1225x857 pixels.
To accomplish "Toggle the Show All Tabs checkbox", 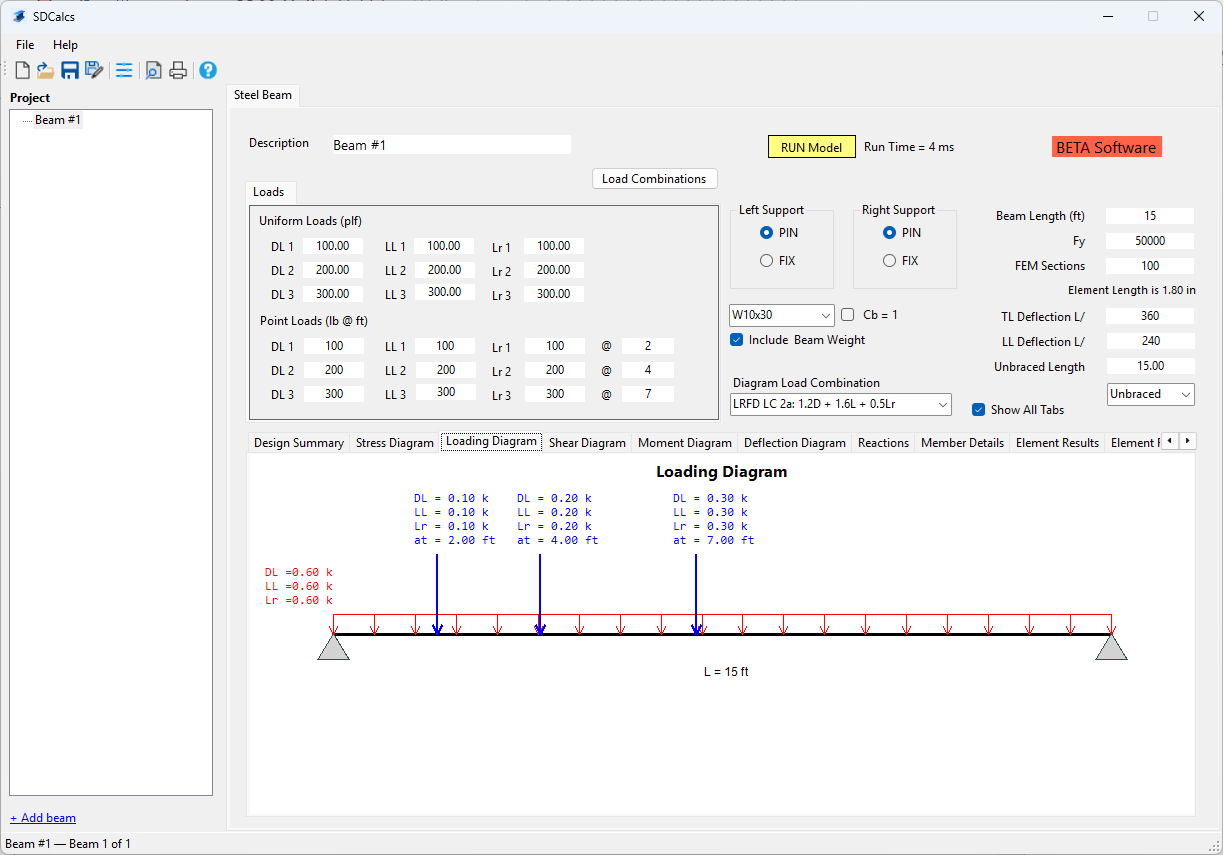I will (979, 409).
